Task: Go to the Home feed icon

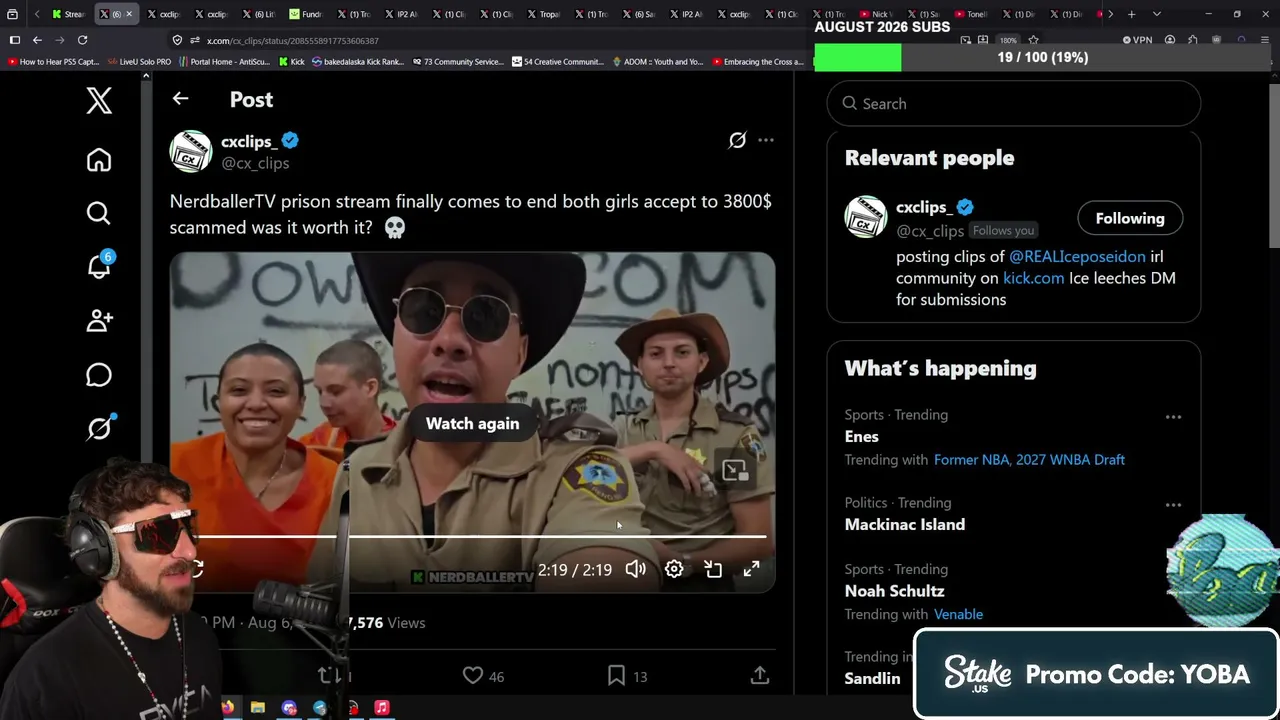Action: (99, 160)
